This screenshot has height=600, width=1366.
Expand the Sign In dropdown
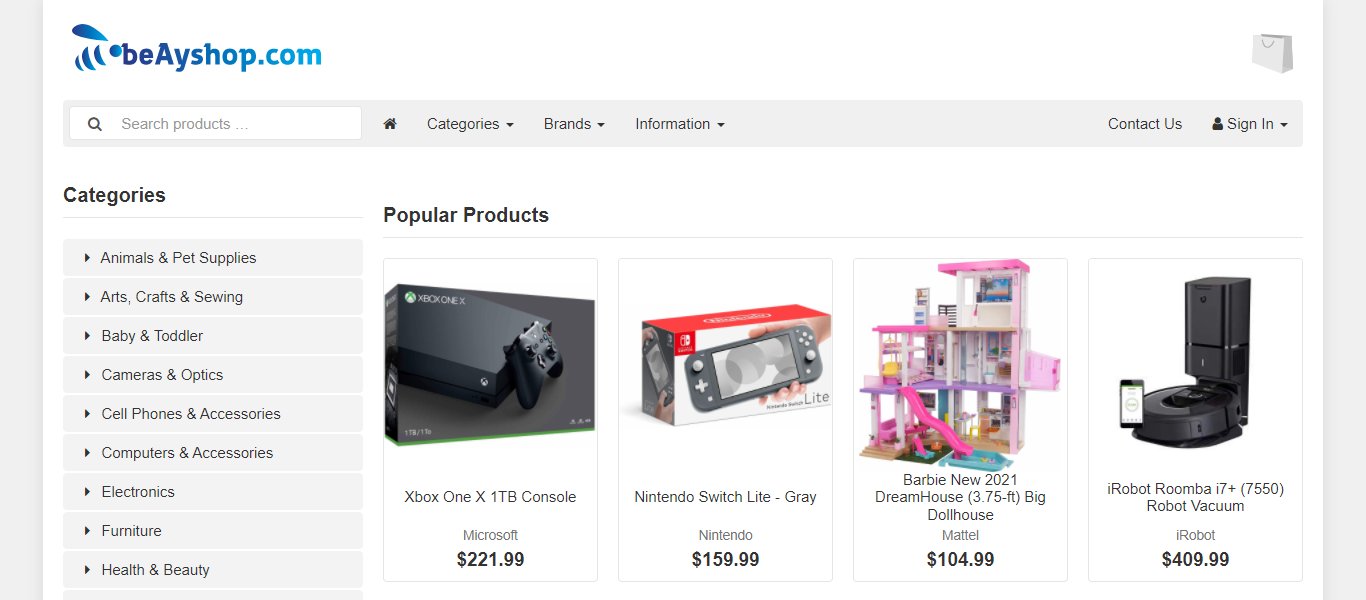pos(1250,124)
